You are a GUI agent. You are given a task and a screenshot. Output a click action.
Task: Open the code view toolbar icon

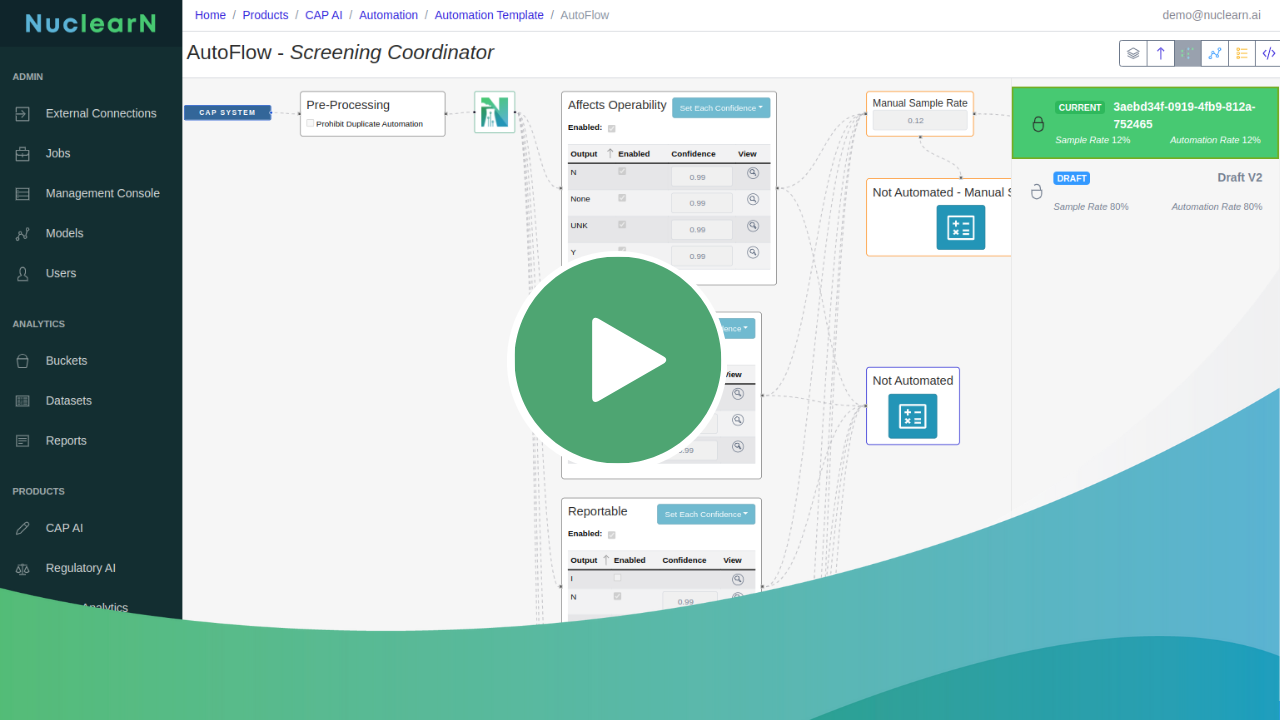click(x=1268, y=54)
